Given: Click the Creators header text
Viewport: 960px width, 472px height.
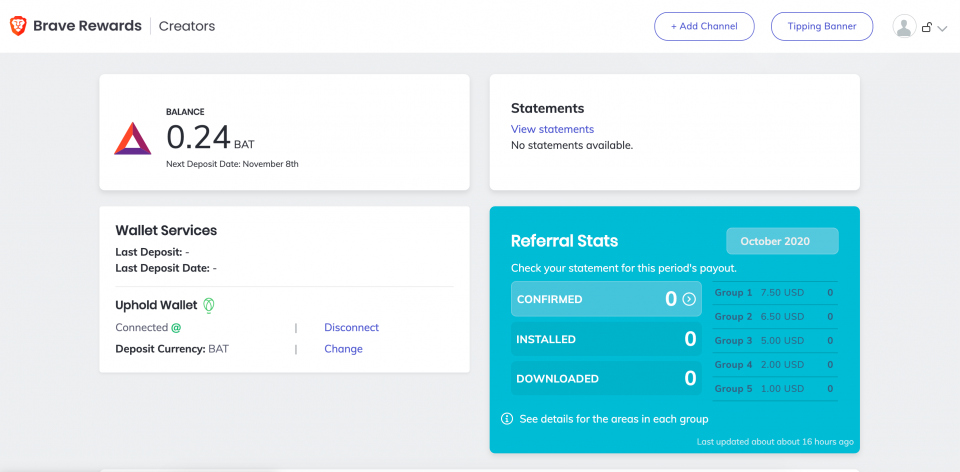Looking at the screenshot, I should 187,26.
